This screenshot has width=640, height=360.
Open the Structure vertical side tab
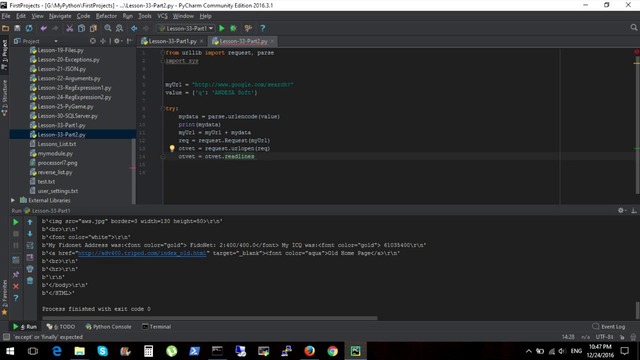pyautogui.click(x=4, y=97)
